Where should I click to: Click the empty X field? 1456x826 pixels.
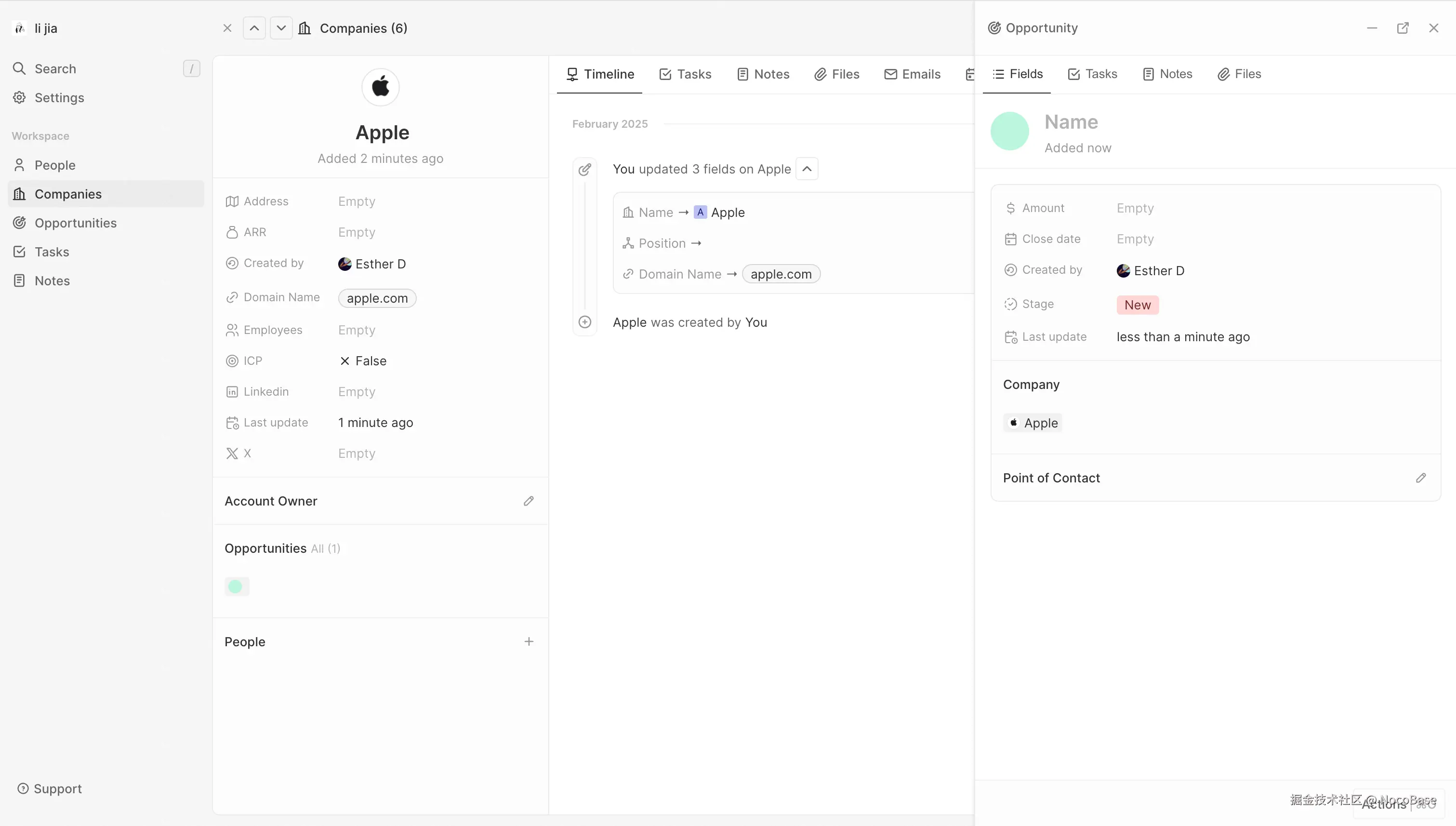(x=357, y=454)
